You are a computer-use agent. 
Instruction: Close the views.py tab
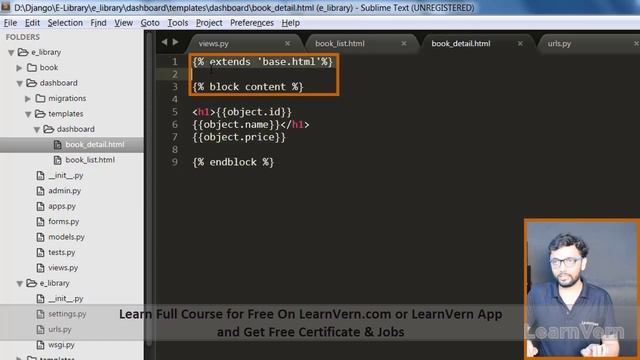(x=287, y=43)
